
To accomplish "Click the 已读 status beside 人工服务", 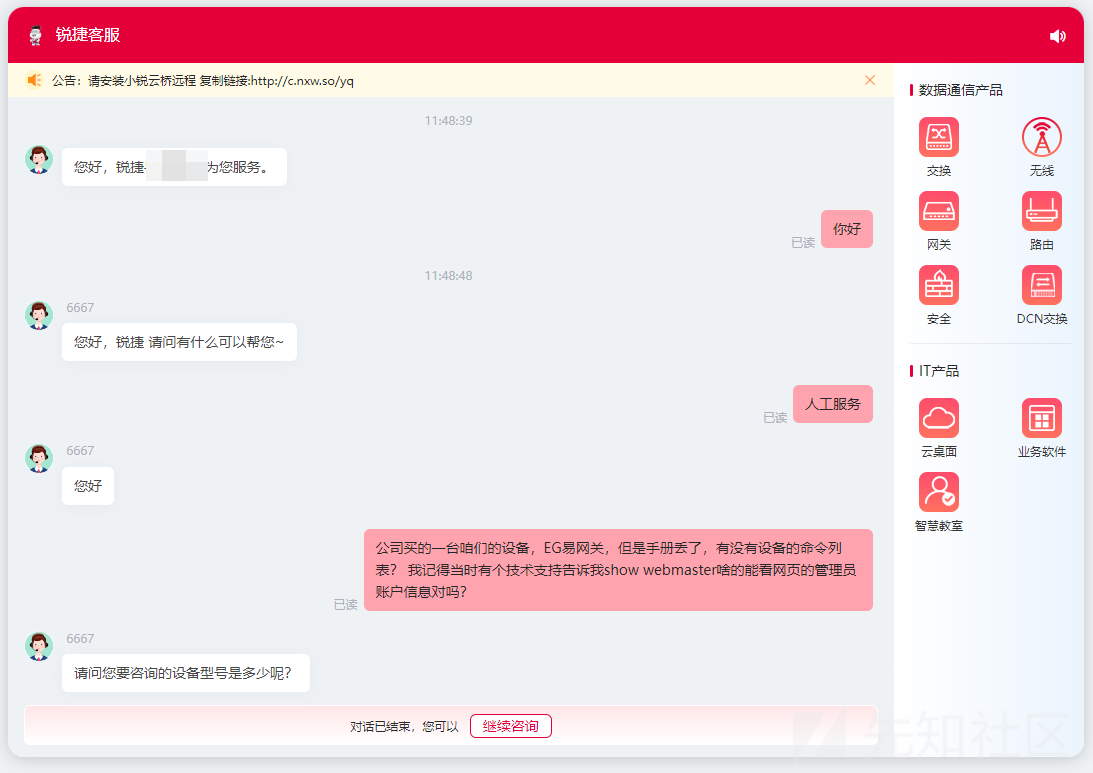I will coord(775,418).
